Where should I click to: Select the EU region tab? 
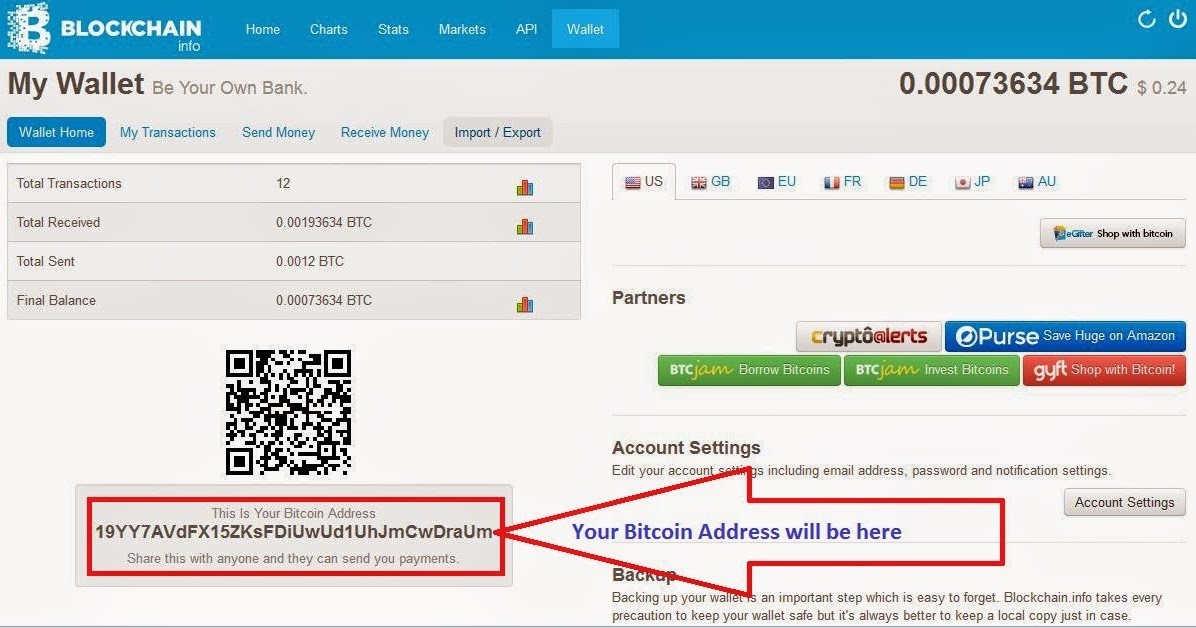(776, 182)
